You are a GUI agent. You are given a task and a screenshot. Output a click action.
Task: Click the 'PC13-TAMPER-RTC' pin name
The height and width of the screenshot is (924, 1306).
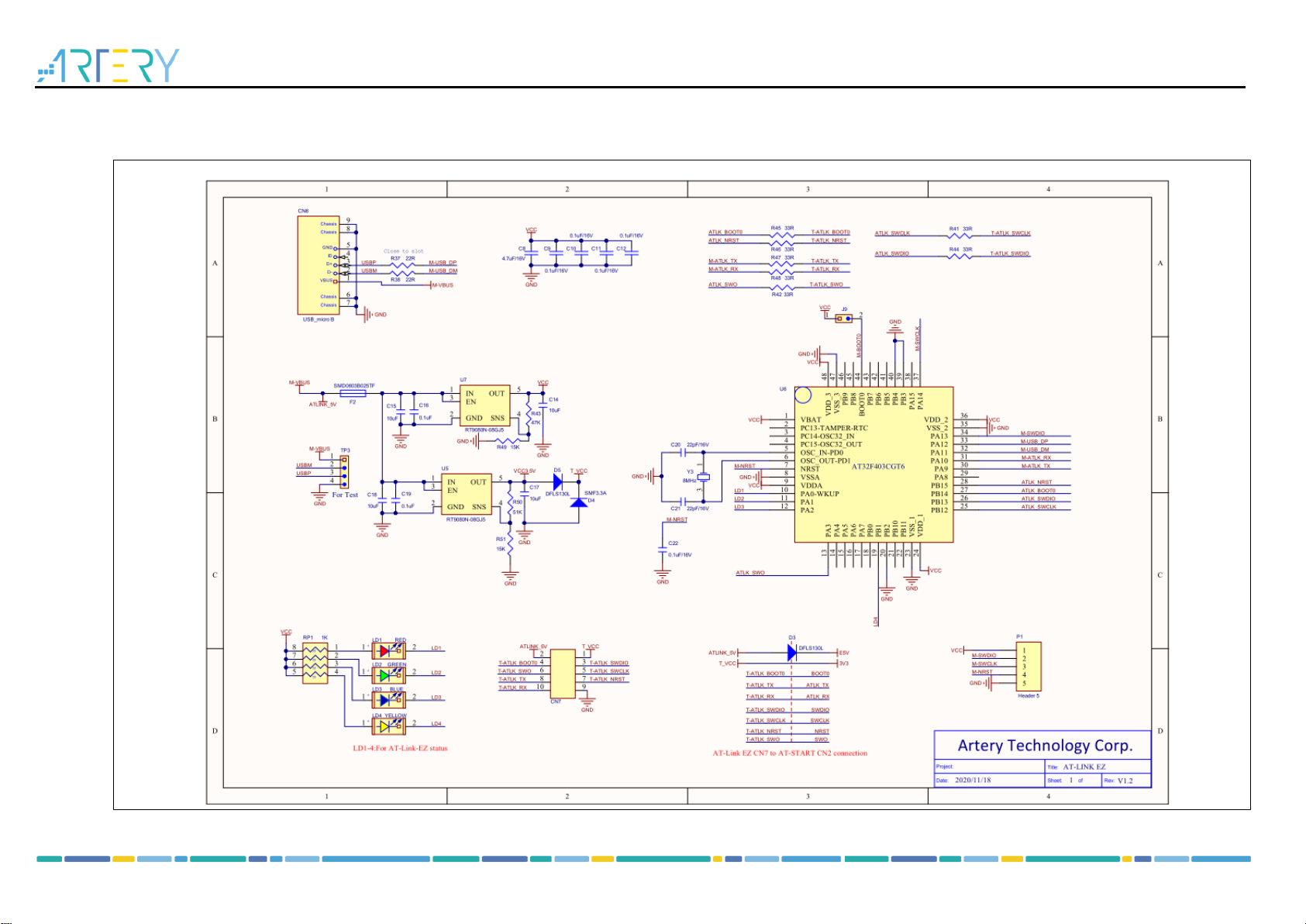click(834, 428)
